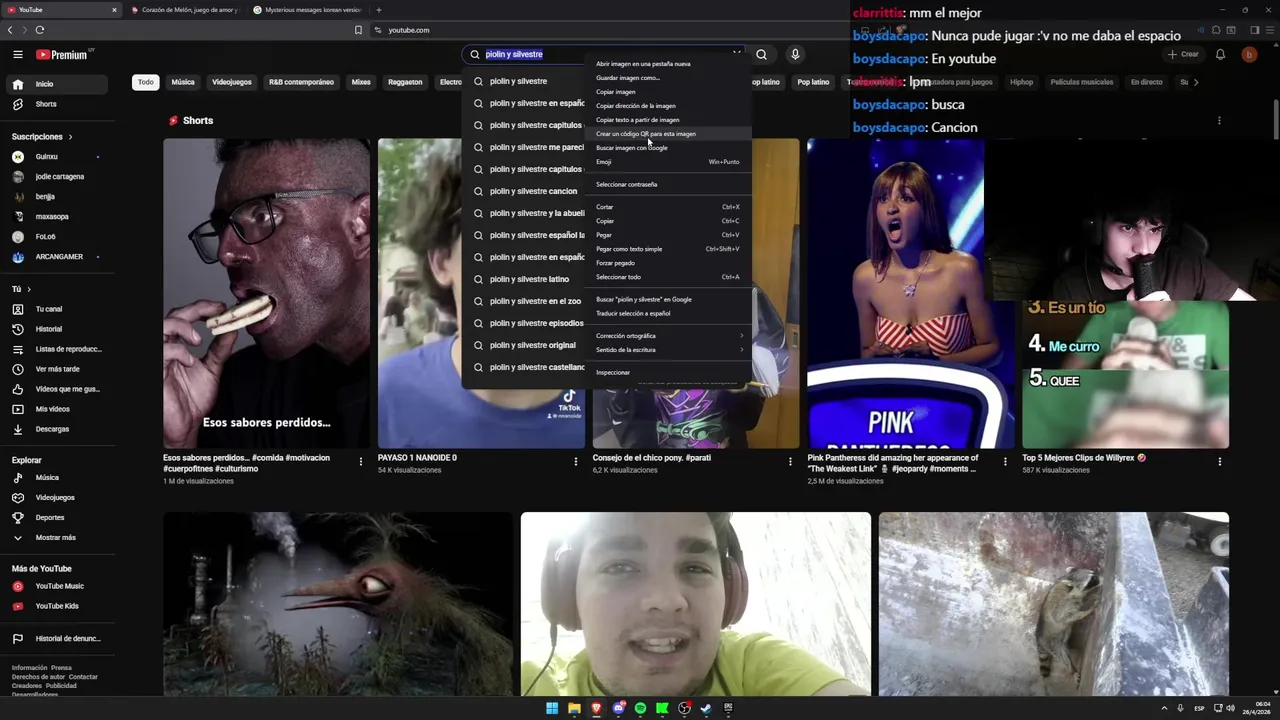1280x720 pixels.
Task: Select the Reggaeton category chip
Action: [x=405, y=82]
